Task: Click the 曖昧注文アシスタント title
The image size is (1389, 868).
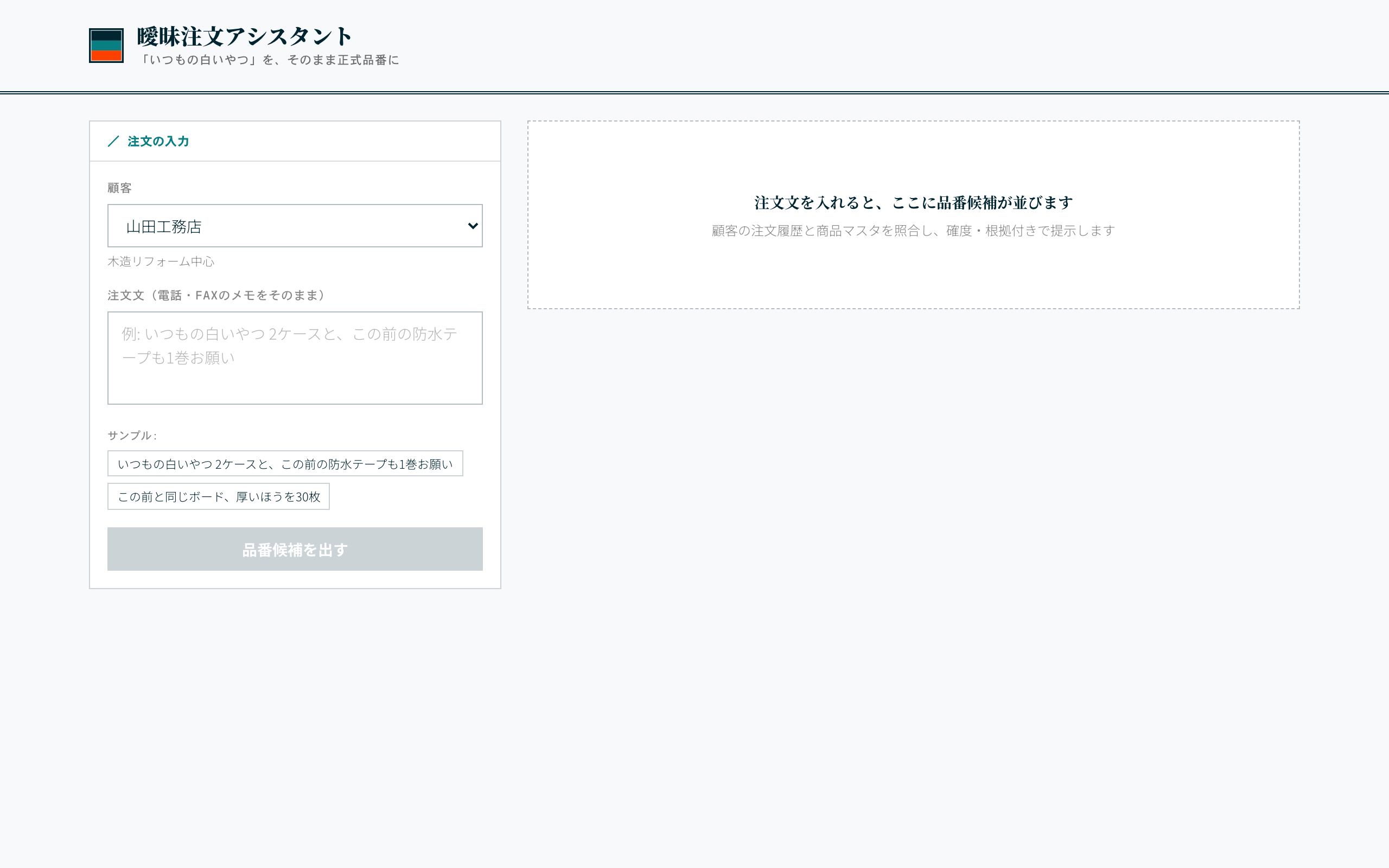Action: [245, 36]
